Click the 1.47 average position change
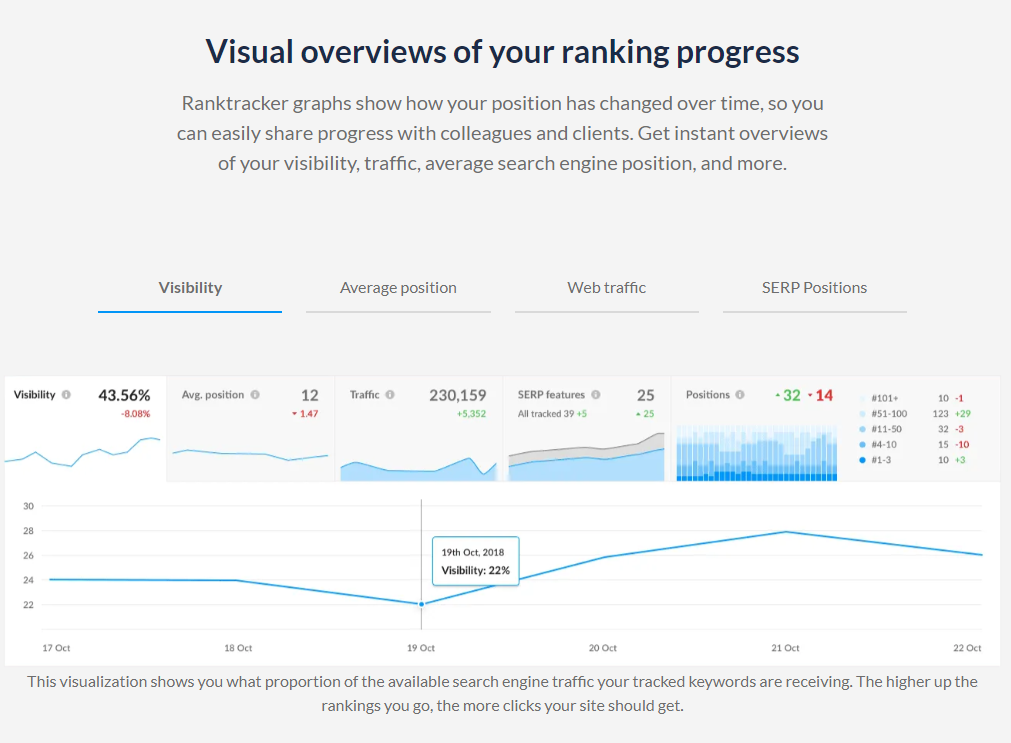 [306, 414]
